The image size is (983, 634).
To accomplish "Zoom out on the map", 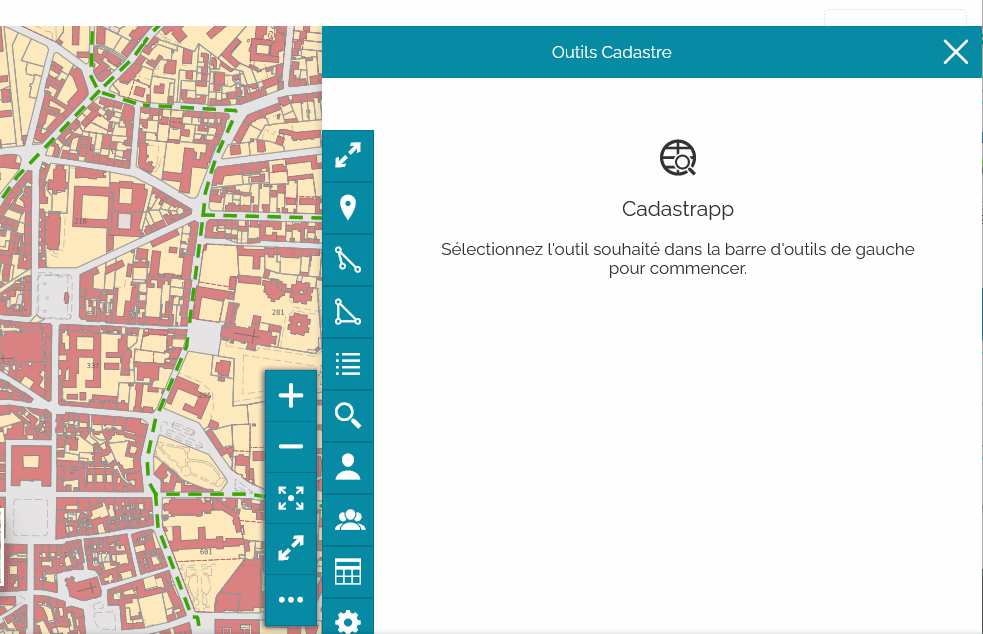I will [291, 446].
